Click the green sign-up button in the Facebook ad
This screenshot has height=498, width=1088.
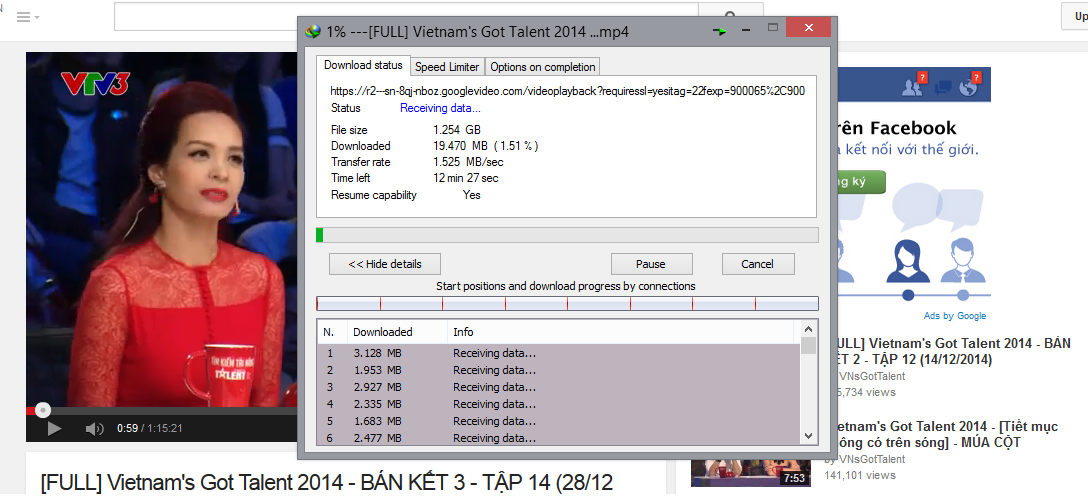860,182
